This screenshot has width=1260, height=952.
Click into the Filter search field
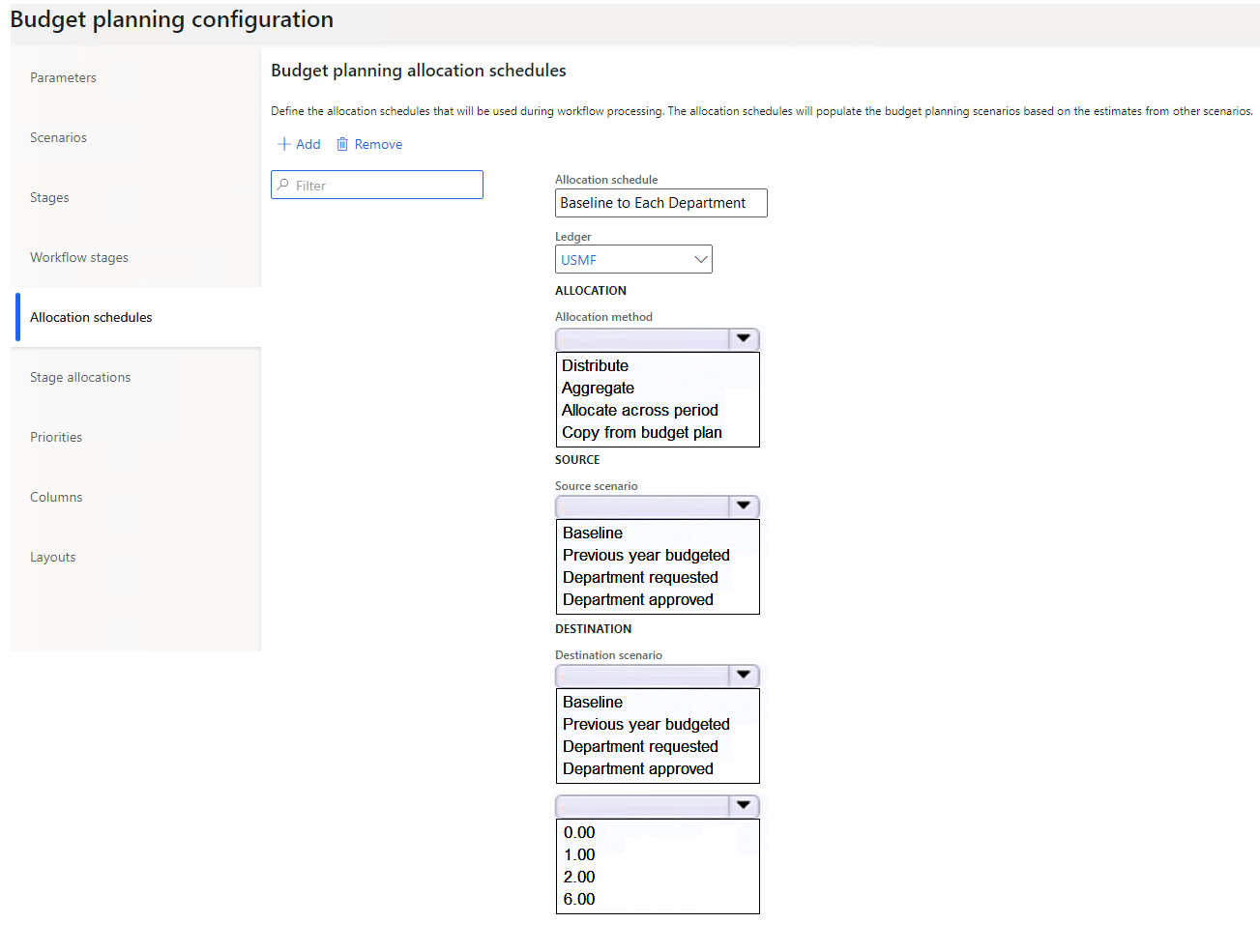[x=377, y=185]
